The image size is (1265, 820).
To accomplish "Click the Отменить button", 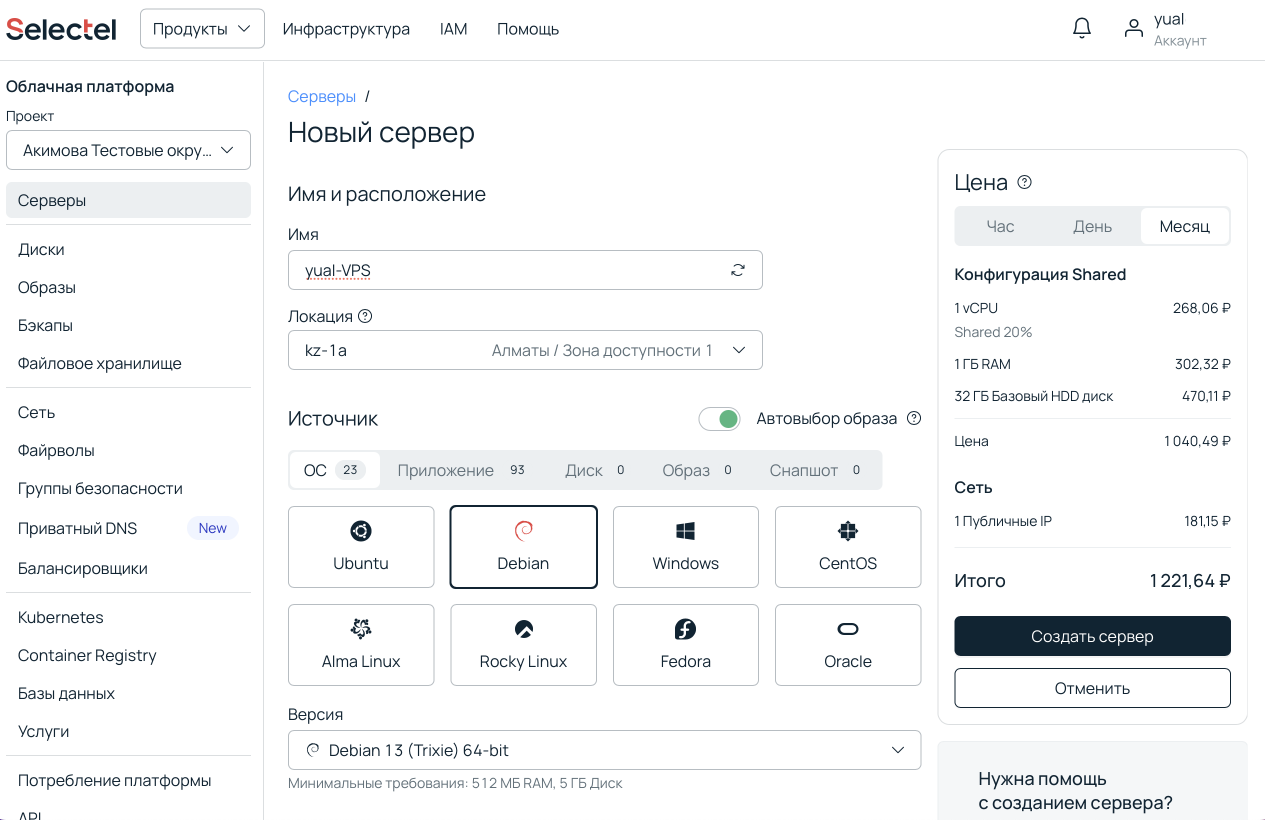I will (1092, 688).
